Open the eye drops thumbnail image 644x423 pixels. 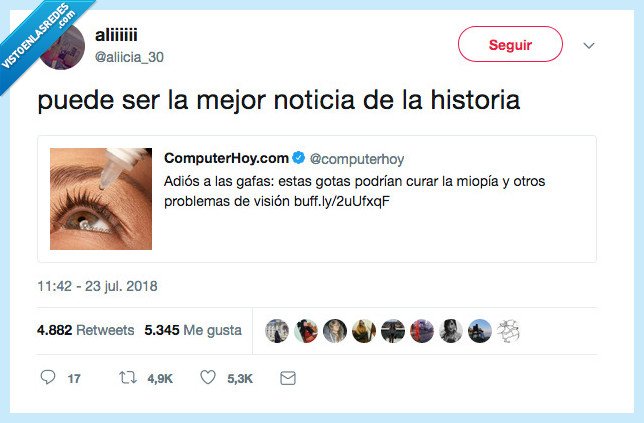click(101, 199)
